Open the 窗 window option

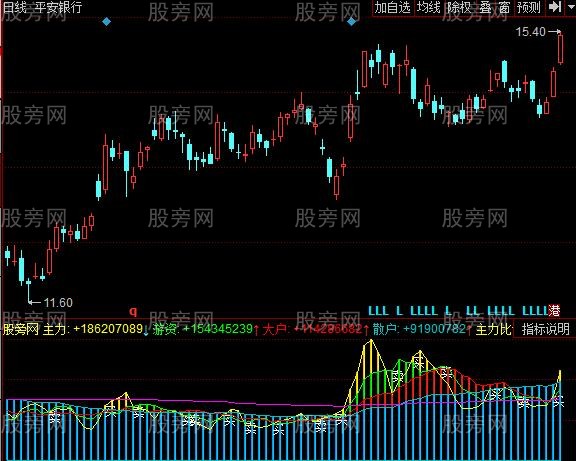click(504, 7)
